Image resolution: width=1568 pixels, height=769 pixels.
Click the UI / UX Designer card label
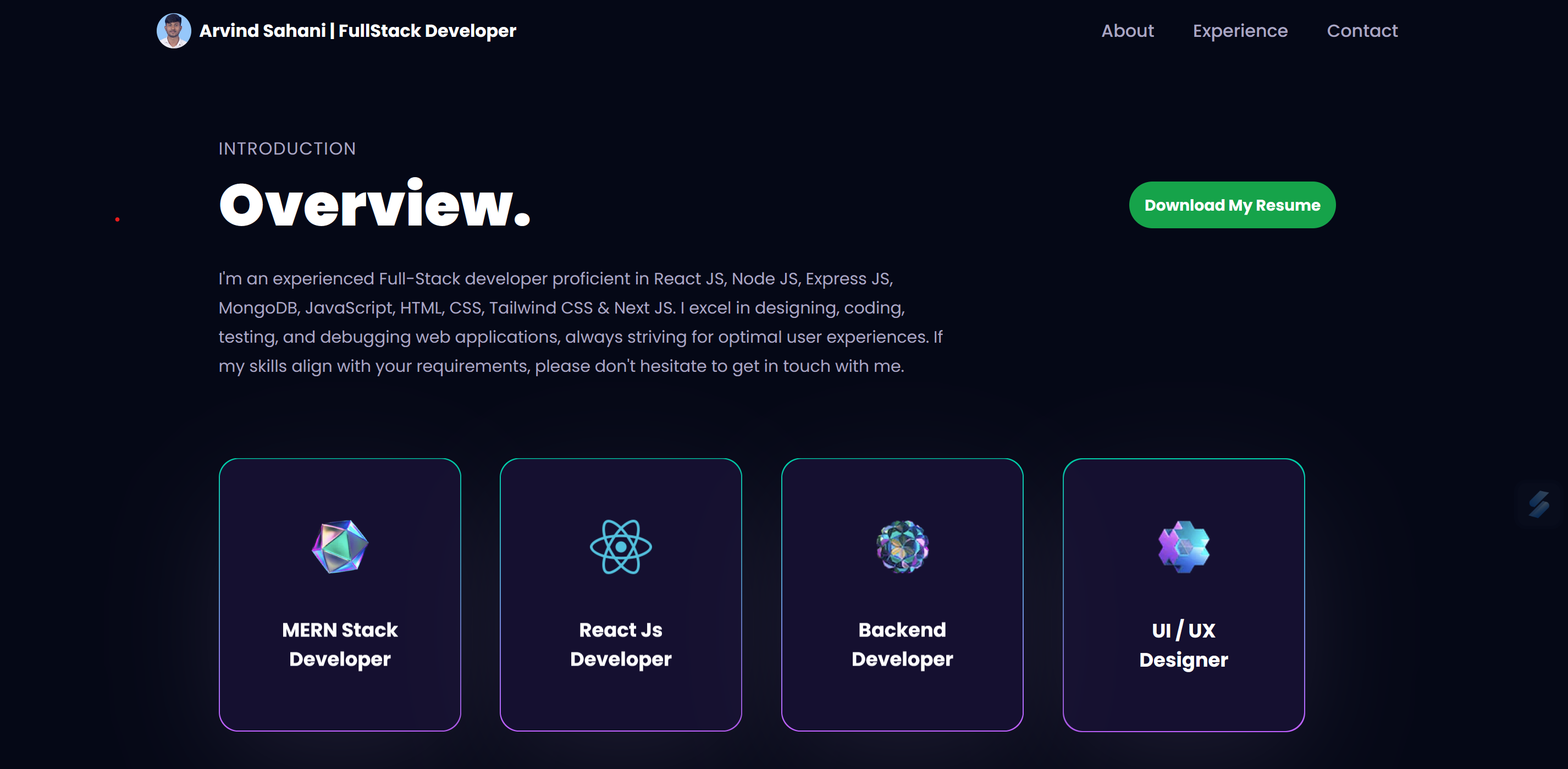(x=1183, y=645)
